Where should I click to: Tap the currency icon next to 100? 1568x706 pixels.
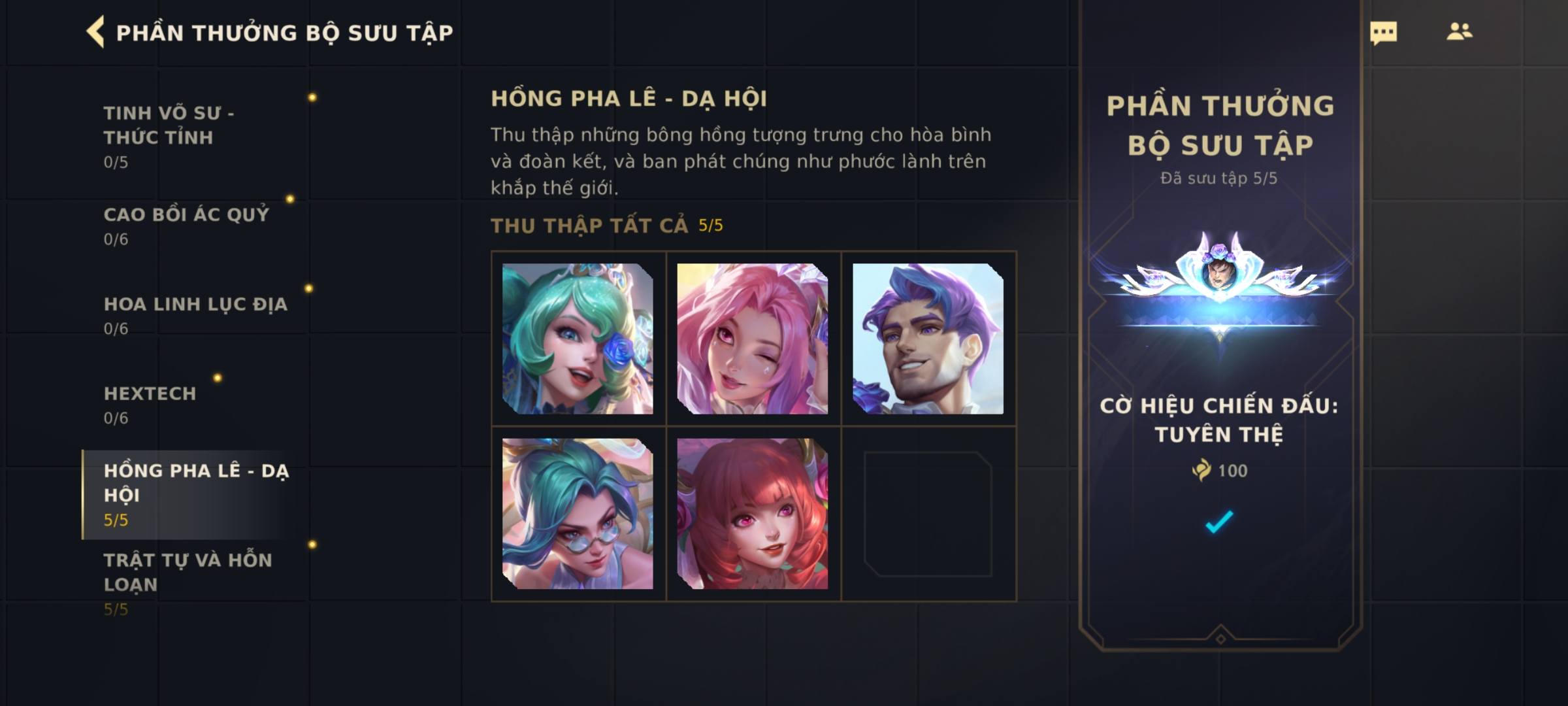(x=1201, y=470)
